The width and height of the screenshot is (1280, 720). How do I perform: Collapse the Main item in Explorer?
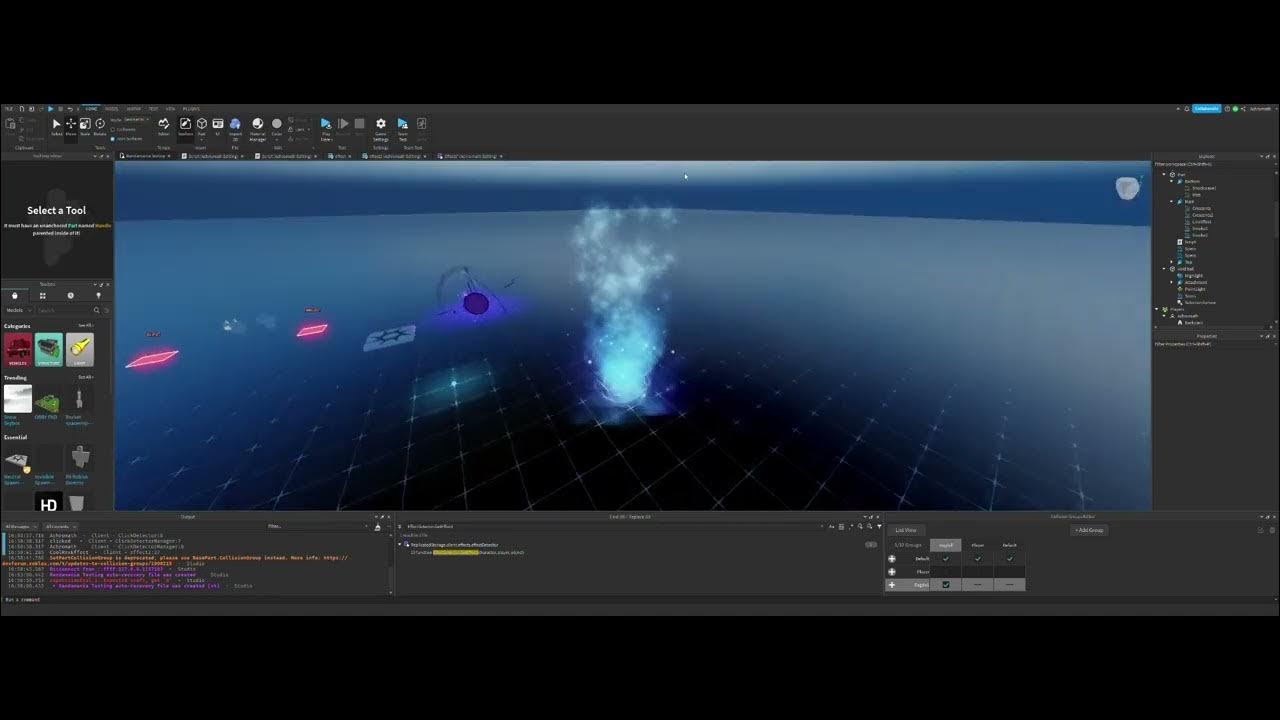tap(1171, 202)
